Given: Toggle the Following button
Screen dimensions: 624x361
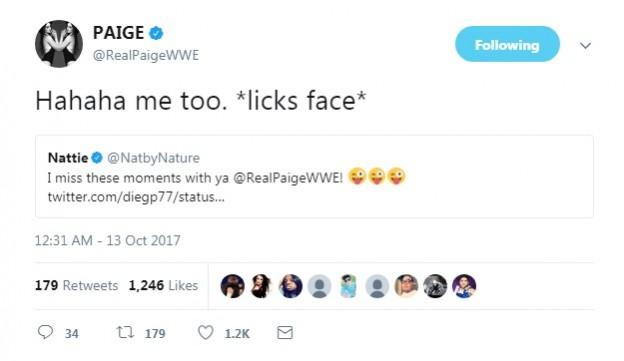Looking at the screenshot, I should [507, 44].
